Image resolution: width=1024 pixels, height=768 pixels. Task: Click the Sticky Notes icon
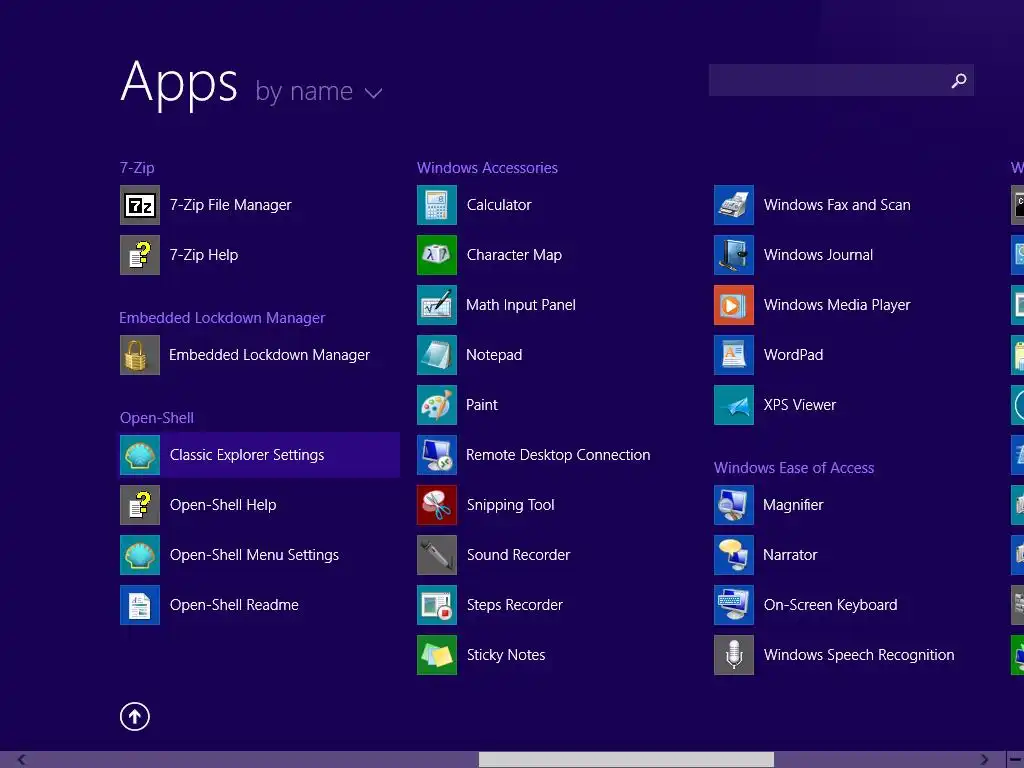[x=437, y=655]
